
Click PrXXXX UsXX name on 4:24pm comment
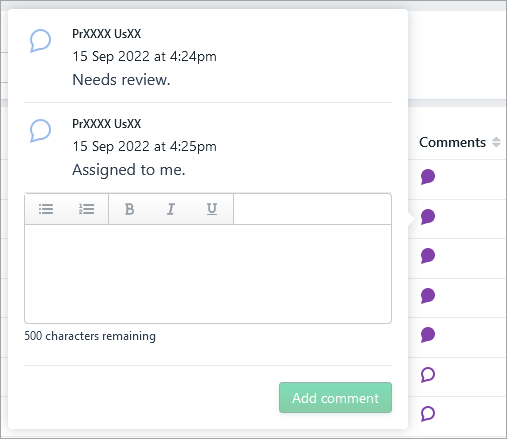(107, 34)
